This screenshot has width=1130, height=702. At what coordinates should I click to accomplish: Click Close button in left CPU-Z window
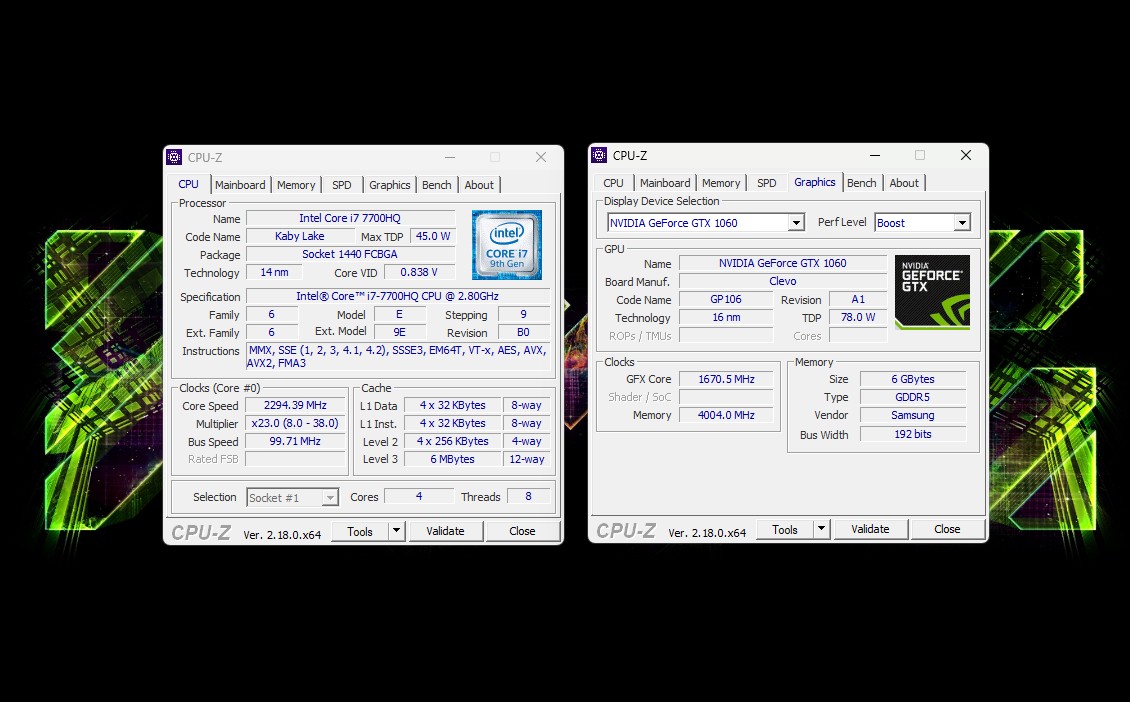[x=522, y=531]
